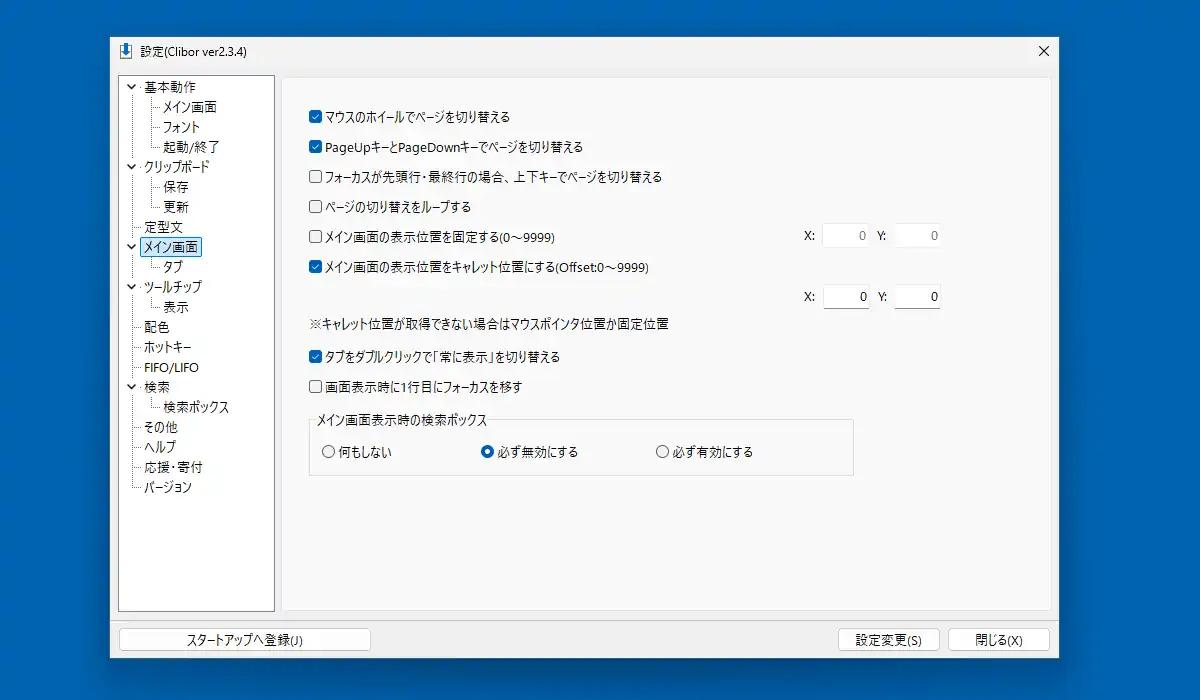1200x700 pixels.
Task: Click the Clibor app icon in title bar
Action: pos(126,51)
